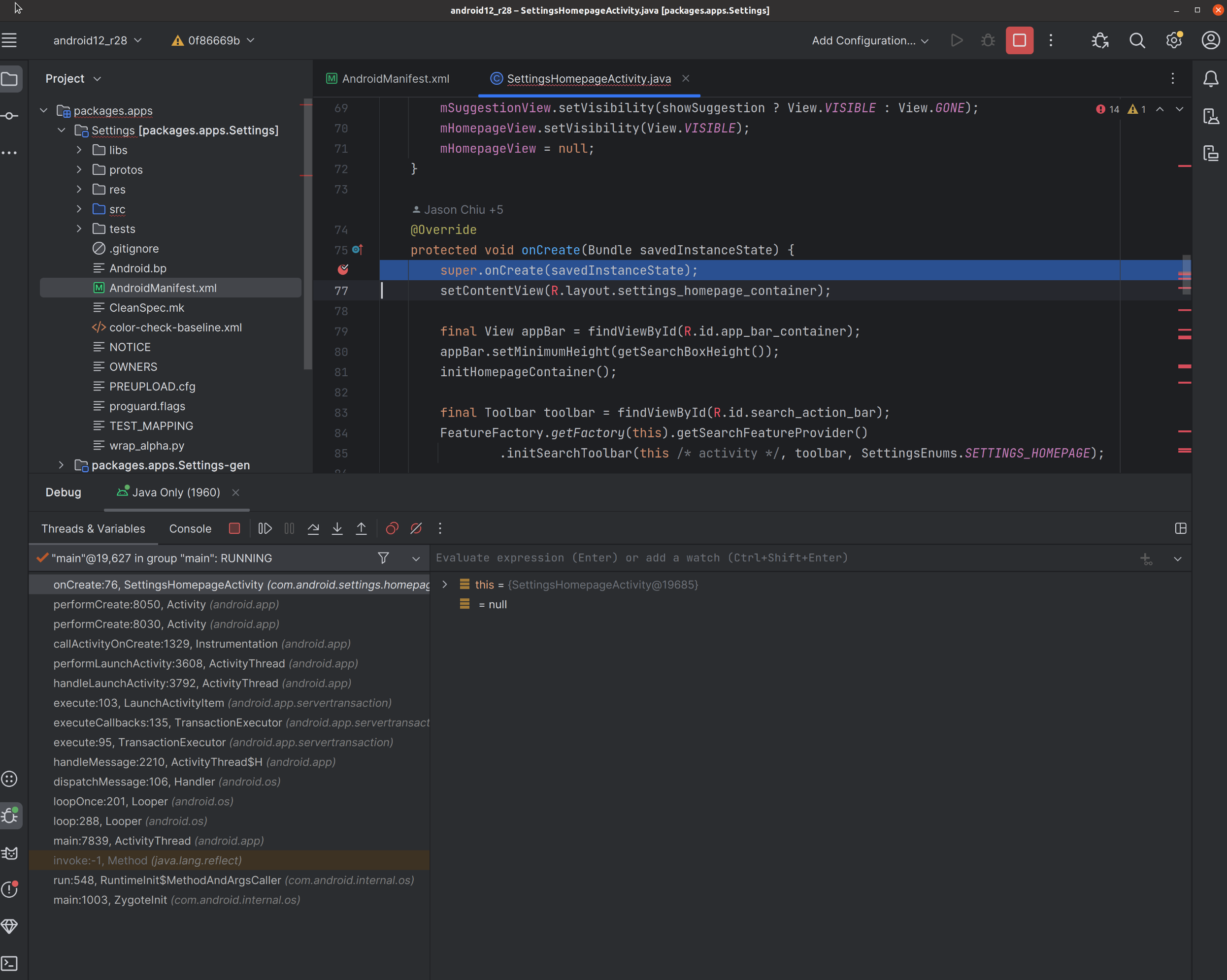Click the Step Over debug icon

(x=313, y=529)
